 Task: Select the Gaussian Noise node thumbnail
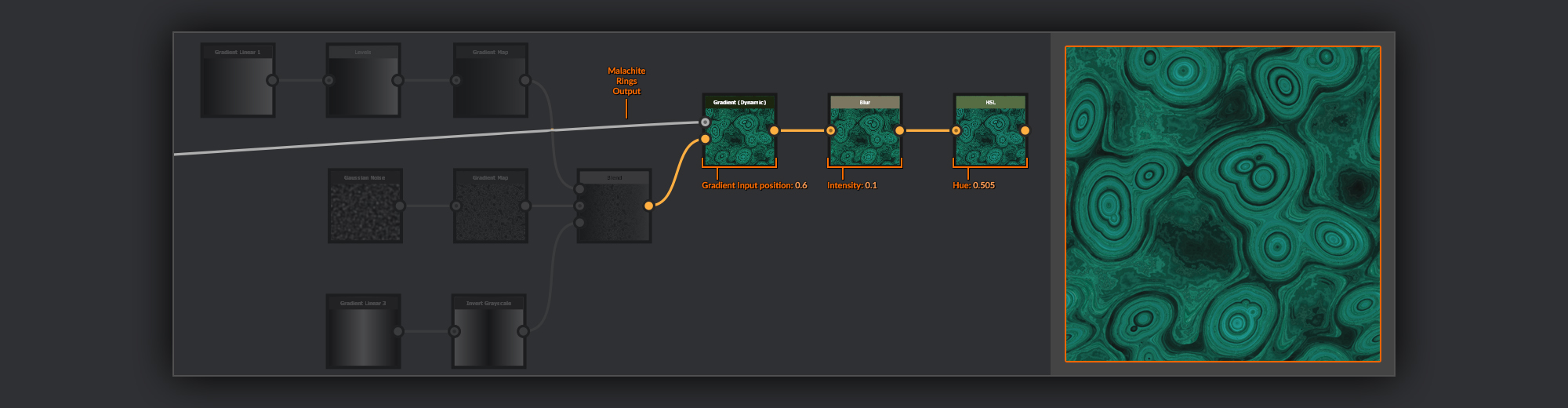pos(365,212)
